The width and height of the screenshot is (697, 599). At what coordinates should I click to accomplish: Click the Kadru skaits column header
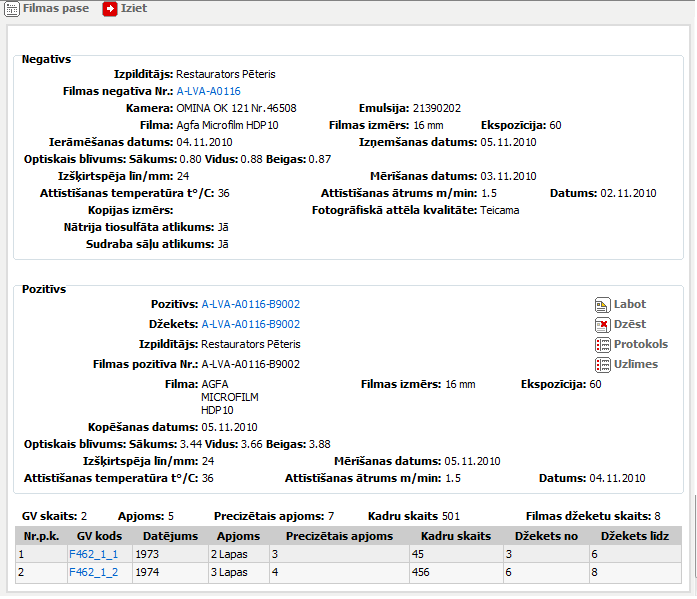[456, 536]
